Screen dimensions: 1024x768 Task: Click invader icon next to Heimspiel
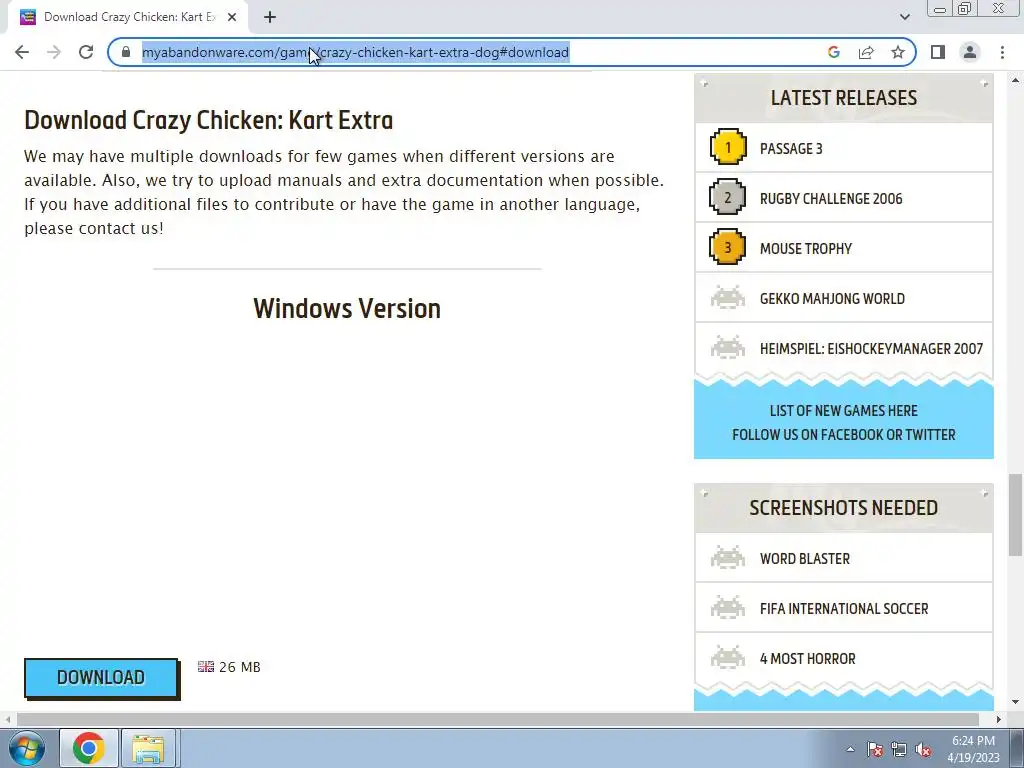click(x=728, y=347)
